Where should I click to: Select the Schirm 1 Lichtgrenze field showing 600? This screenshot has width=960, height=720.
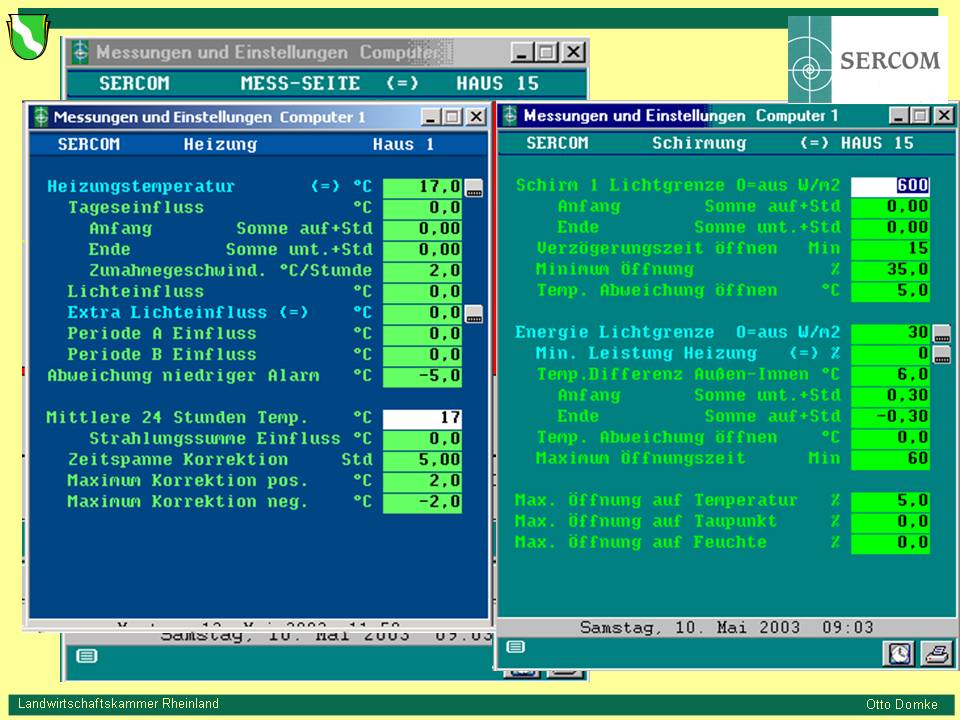(x=890, y=186)
